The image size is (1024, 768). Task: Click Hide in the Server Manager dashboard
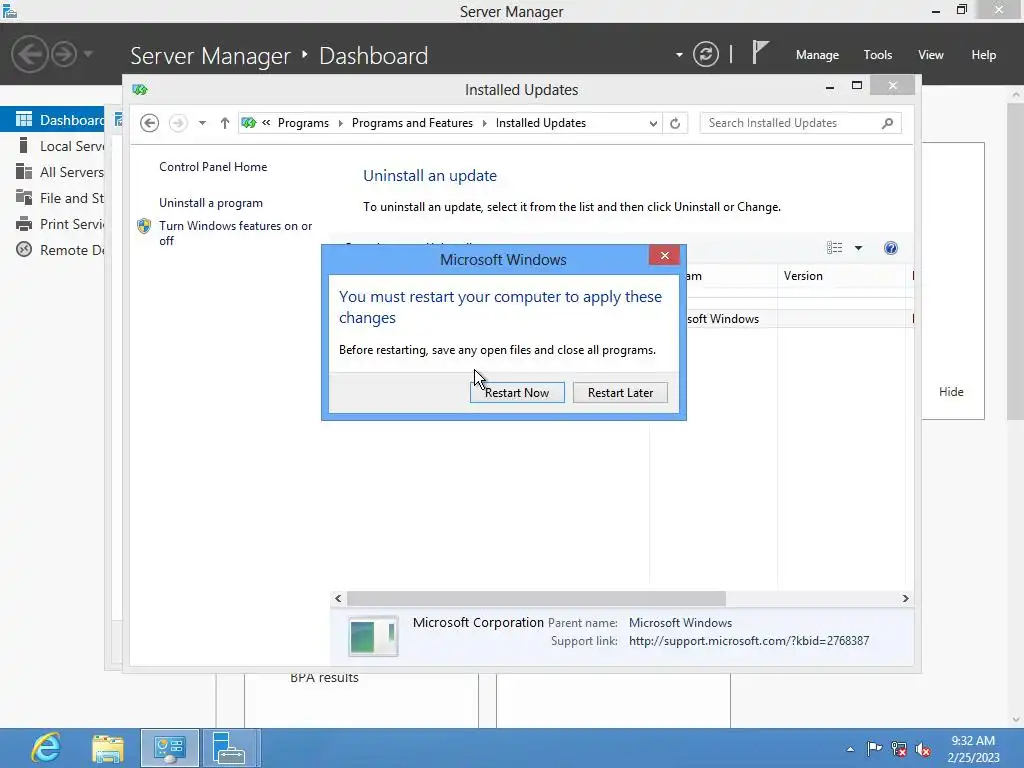[951, 392]
